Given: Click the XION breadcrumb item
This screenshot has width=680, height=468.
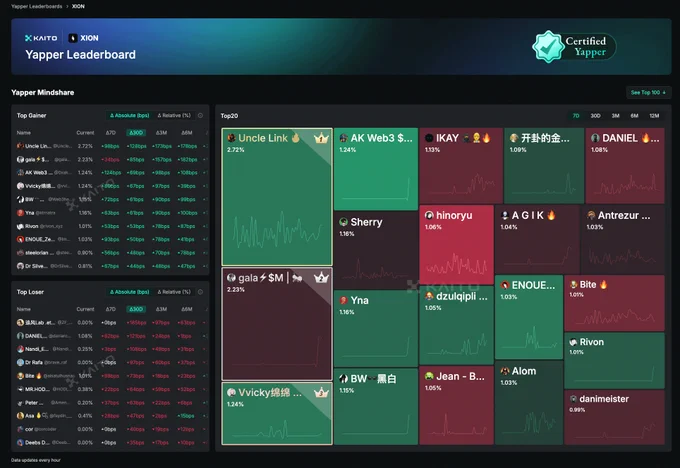Looking at the screenshot, I should (x=78, y=7).
